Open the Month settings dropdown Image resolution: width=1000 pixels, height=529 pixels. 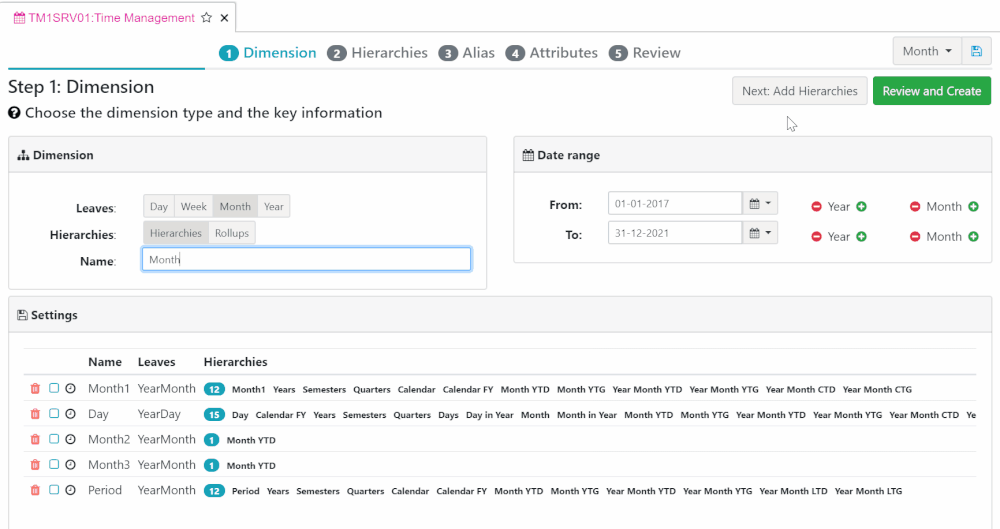pyautogui.click(x=926, y=52)
